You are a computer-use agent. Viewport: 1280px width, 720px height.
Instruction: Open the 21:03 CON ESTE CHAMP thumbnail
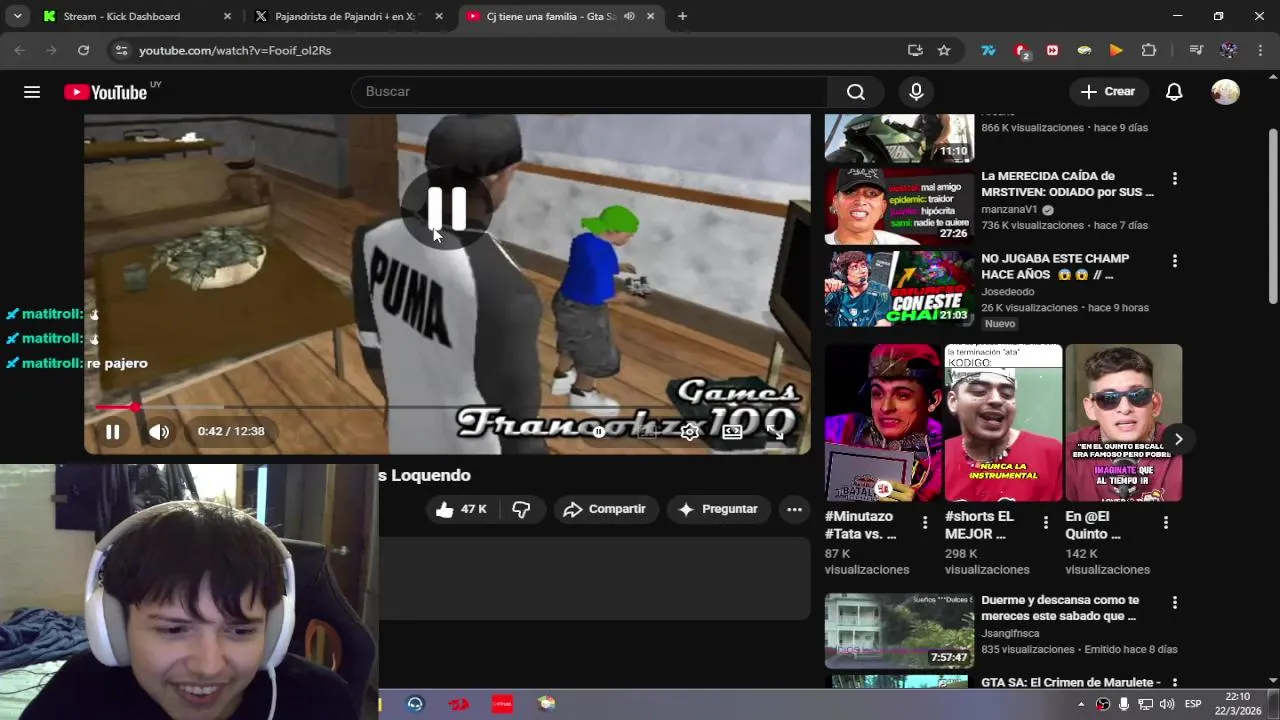pyautogui.click(x=899, y=288)
